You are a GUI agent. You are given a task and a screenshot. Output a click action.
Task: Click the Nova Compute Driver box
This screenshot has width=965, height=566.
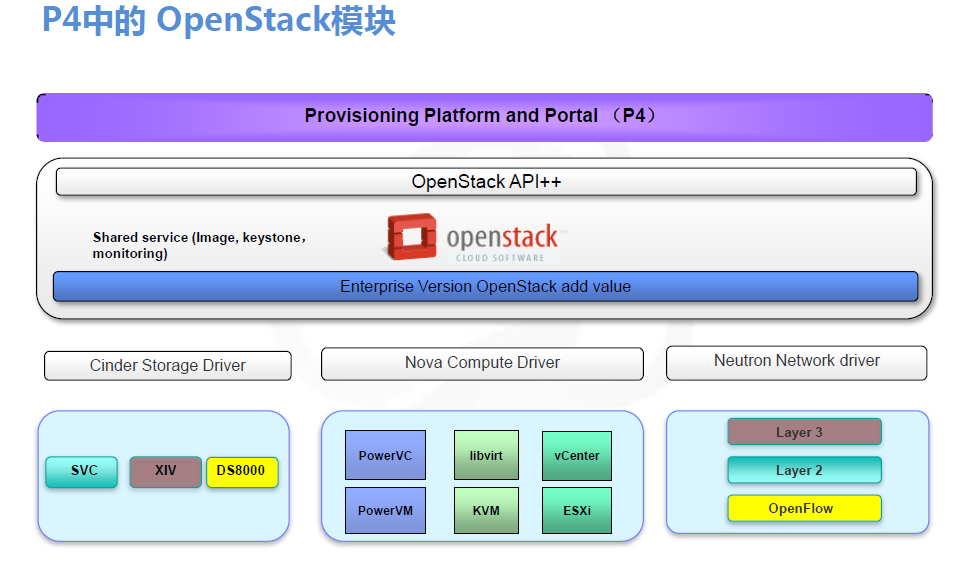point(482,363)
